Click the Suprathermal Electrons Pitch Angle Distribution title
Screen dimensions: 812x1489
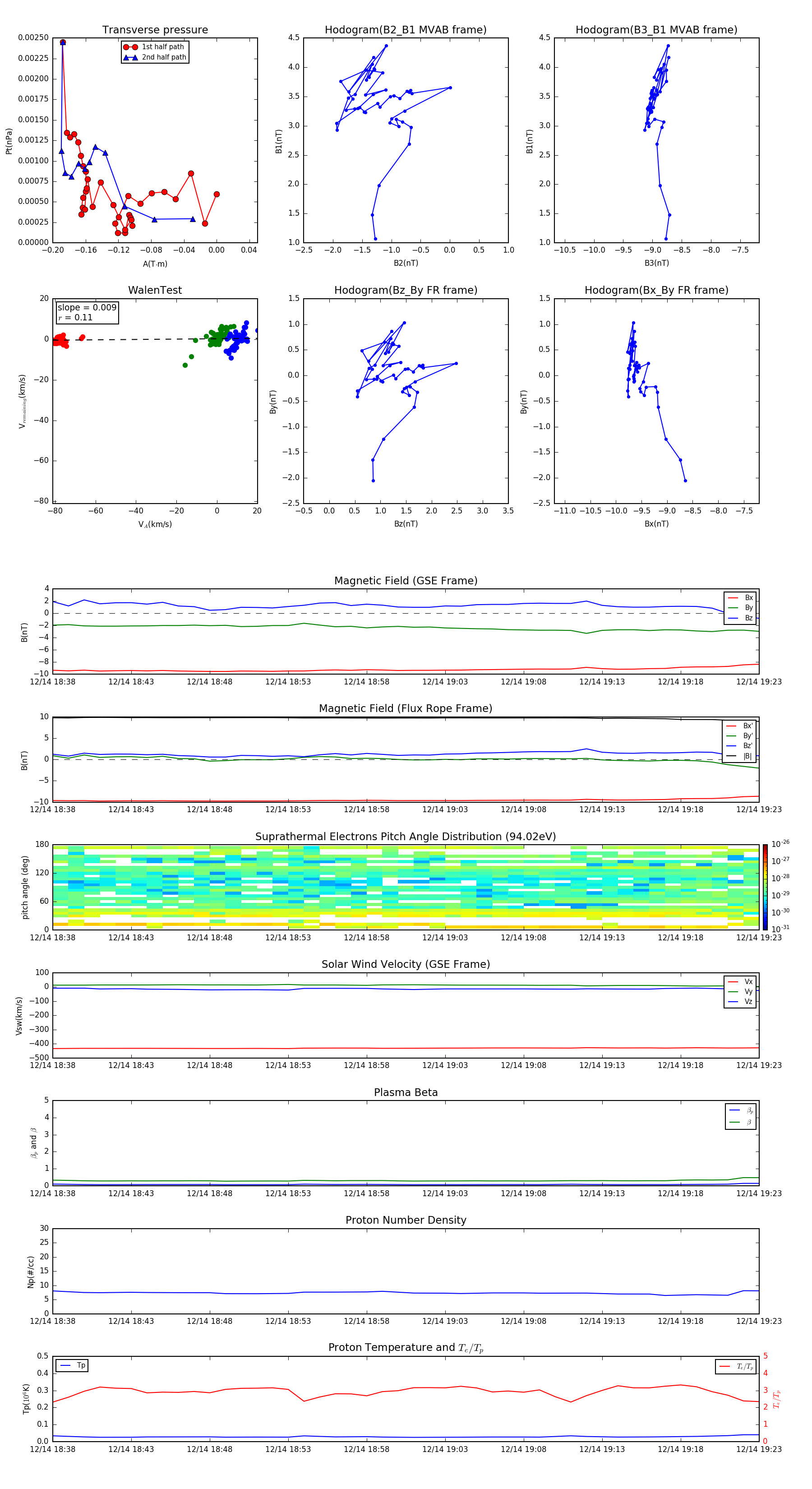[406, 837]
